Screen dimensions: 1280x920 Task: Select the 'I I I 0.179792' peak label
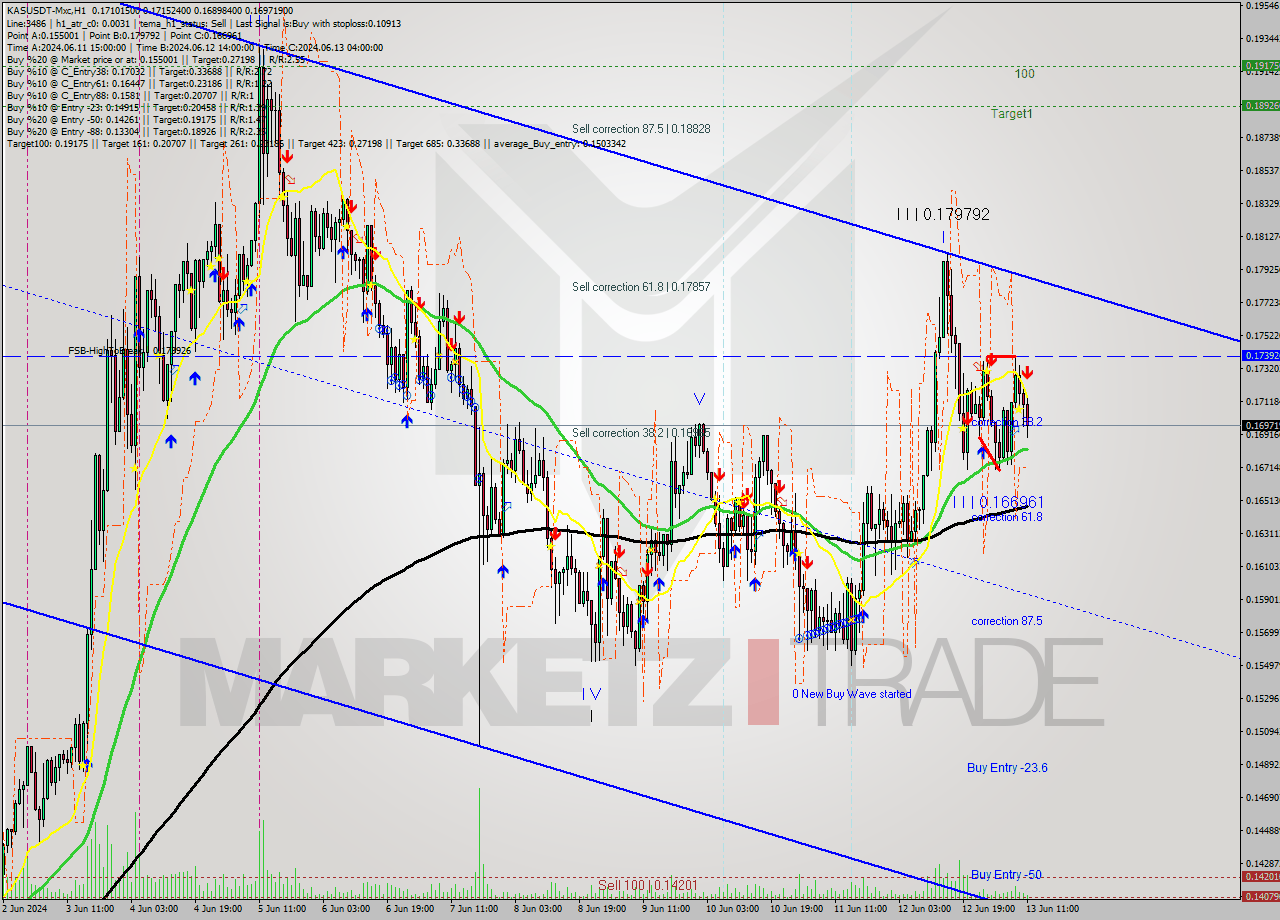943,214
